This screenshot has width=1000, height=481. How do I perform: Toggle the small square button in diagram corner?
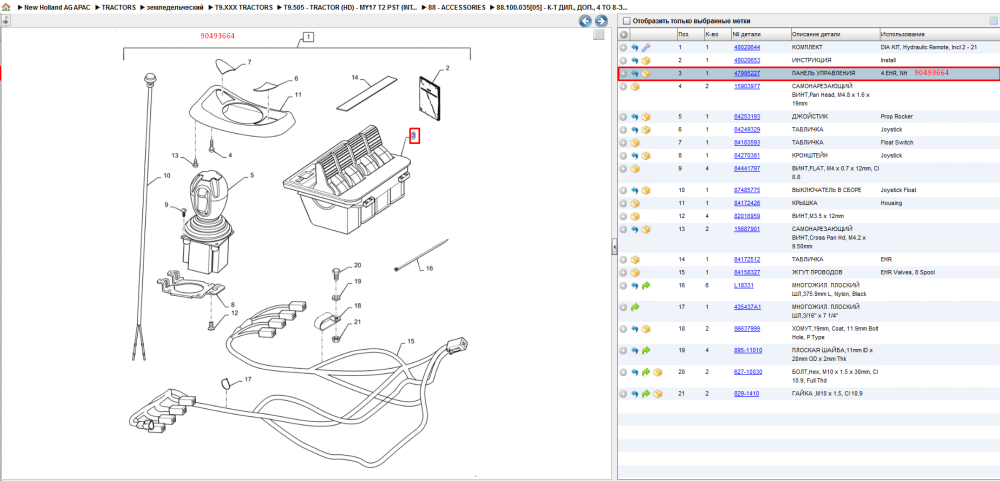[598, 35]
